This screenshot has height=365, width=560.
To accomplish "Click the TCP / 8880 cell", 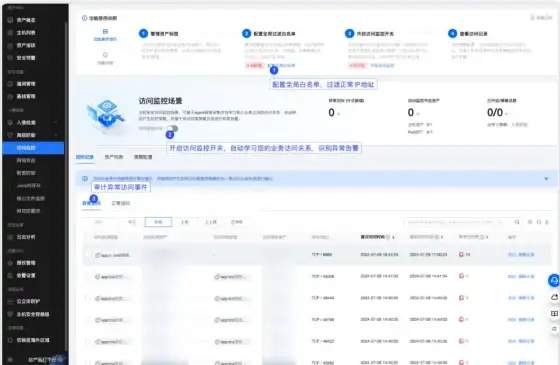I will click(322, 255).
